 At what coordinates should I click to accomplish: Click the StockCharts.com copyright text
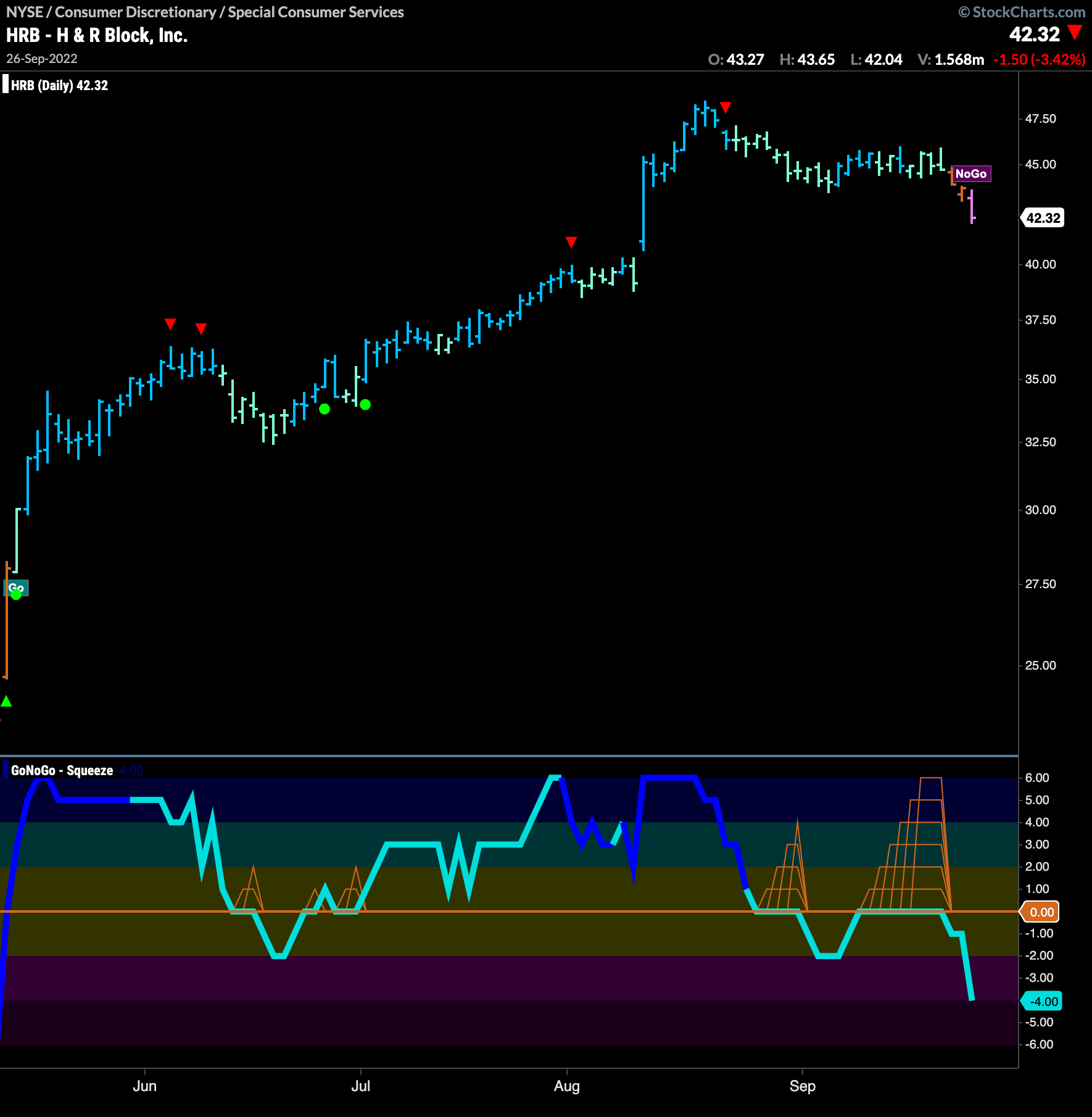click(x=1022, y=12)
